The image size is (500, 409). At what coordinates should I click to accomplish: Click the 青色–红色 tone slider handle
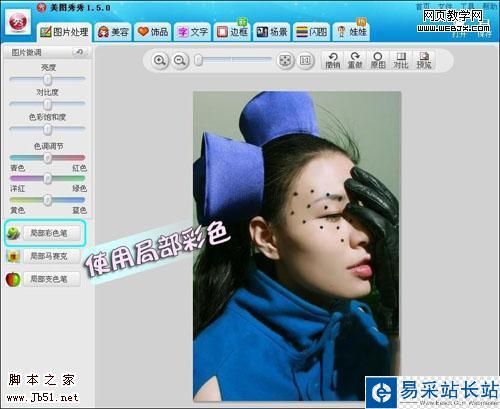pos(48,157)
